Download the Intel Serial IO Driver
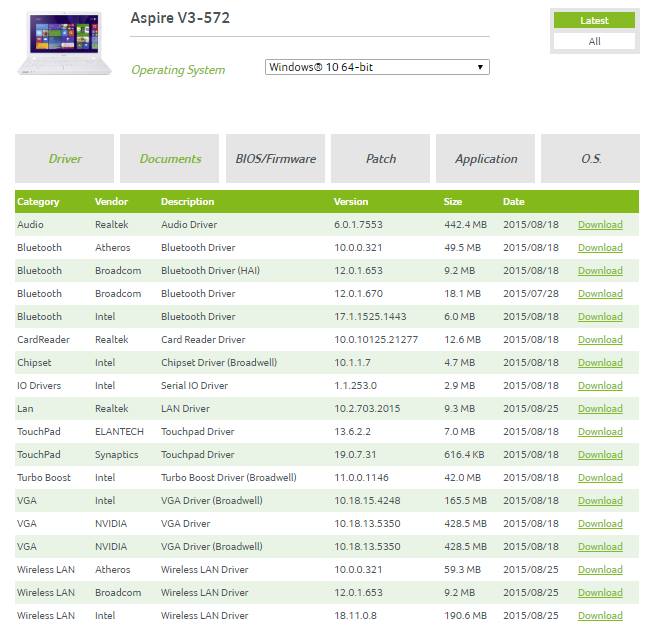Viewport: 651px width, 631px height. 600,386
